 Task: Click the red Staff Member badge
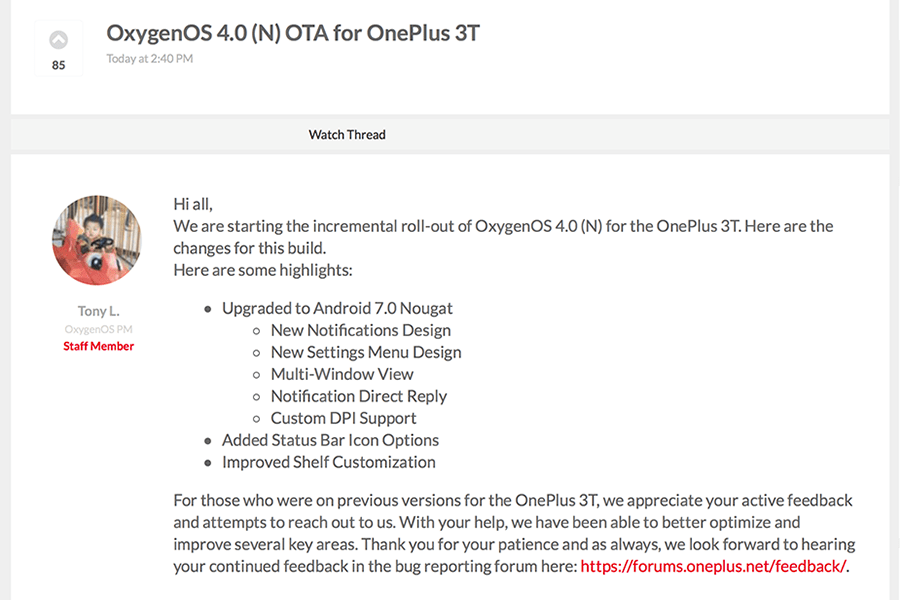pyautogui.click(x=97, y=346)
